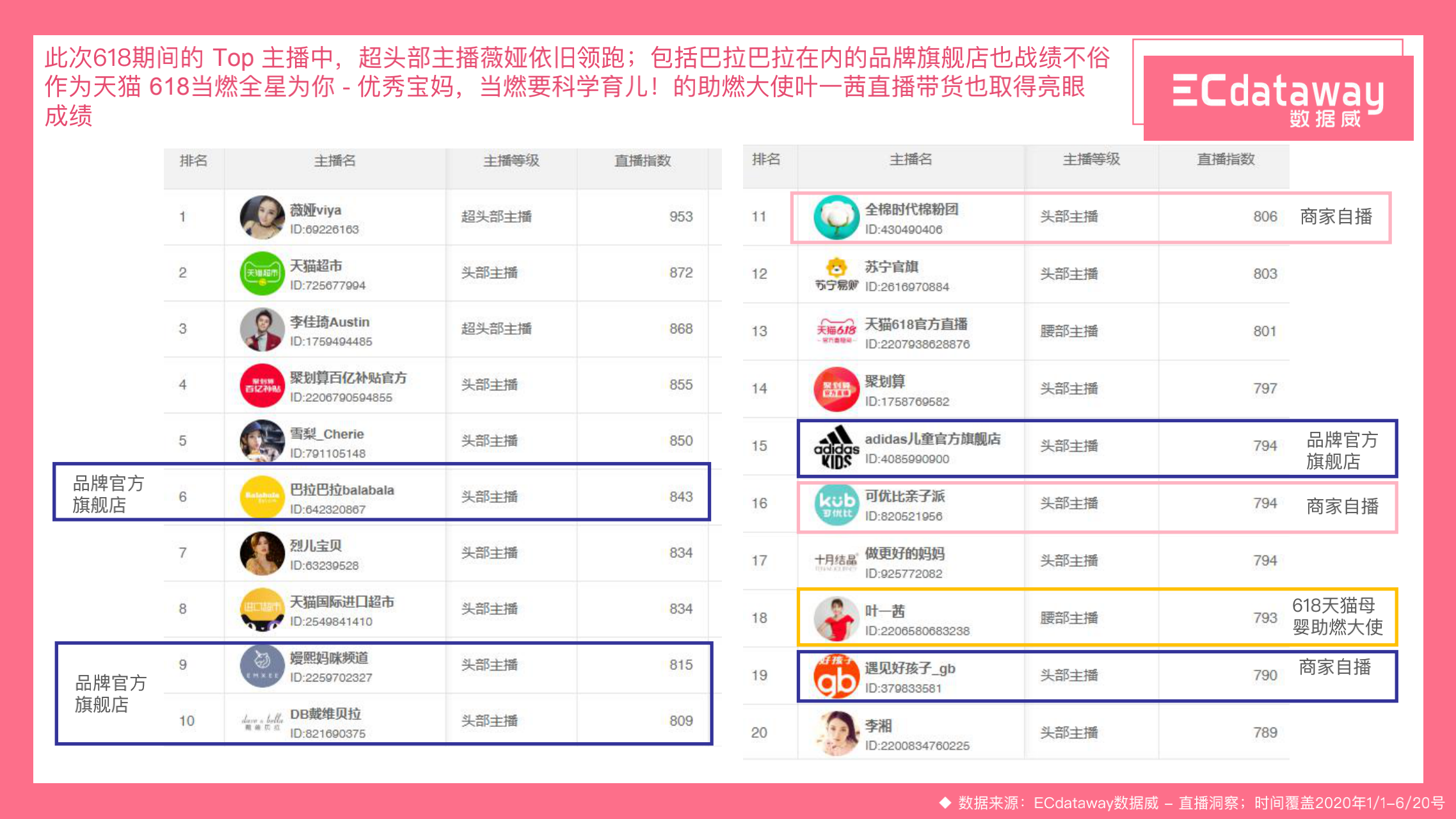Viewport: 1456px width, 819px height.
Task: Click the live index value 843
Action: (x=681, y=497)
